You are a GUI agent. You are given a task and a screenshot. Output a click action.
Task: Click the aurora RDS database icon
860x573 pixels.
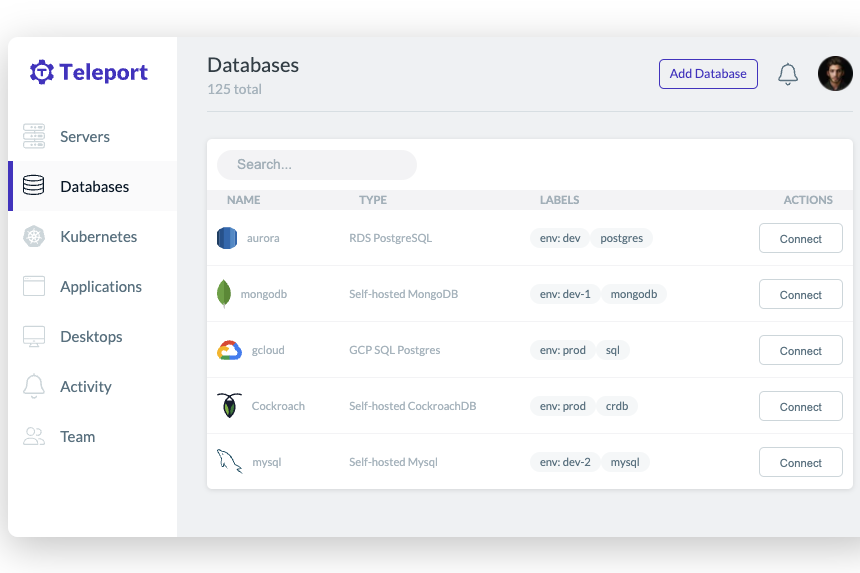(227, 238)
